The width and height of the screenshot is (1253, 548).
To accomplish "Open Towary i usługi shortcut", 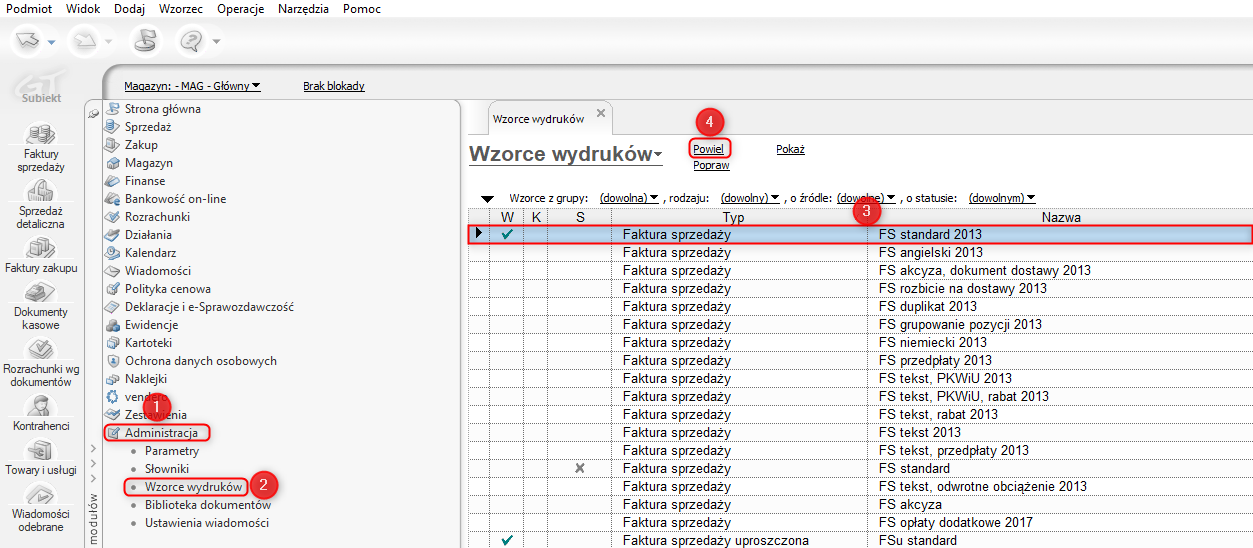I will tap(41, 457).
